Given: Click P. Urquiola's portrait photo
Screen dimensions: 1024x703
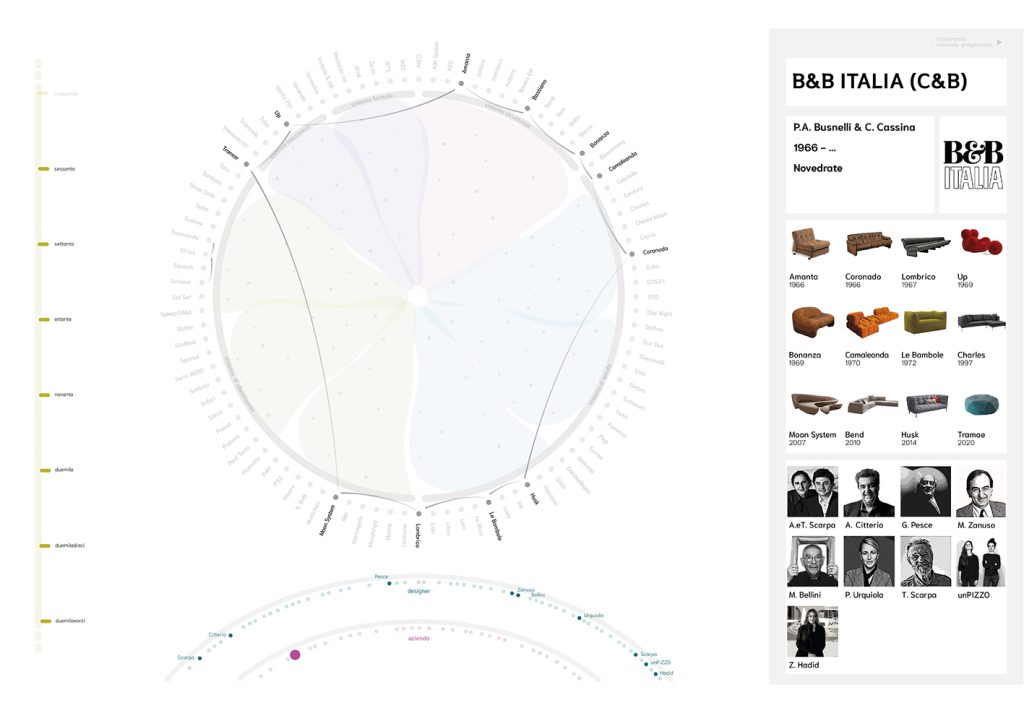Looking at the screenshot, I should (868, 561).
